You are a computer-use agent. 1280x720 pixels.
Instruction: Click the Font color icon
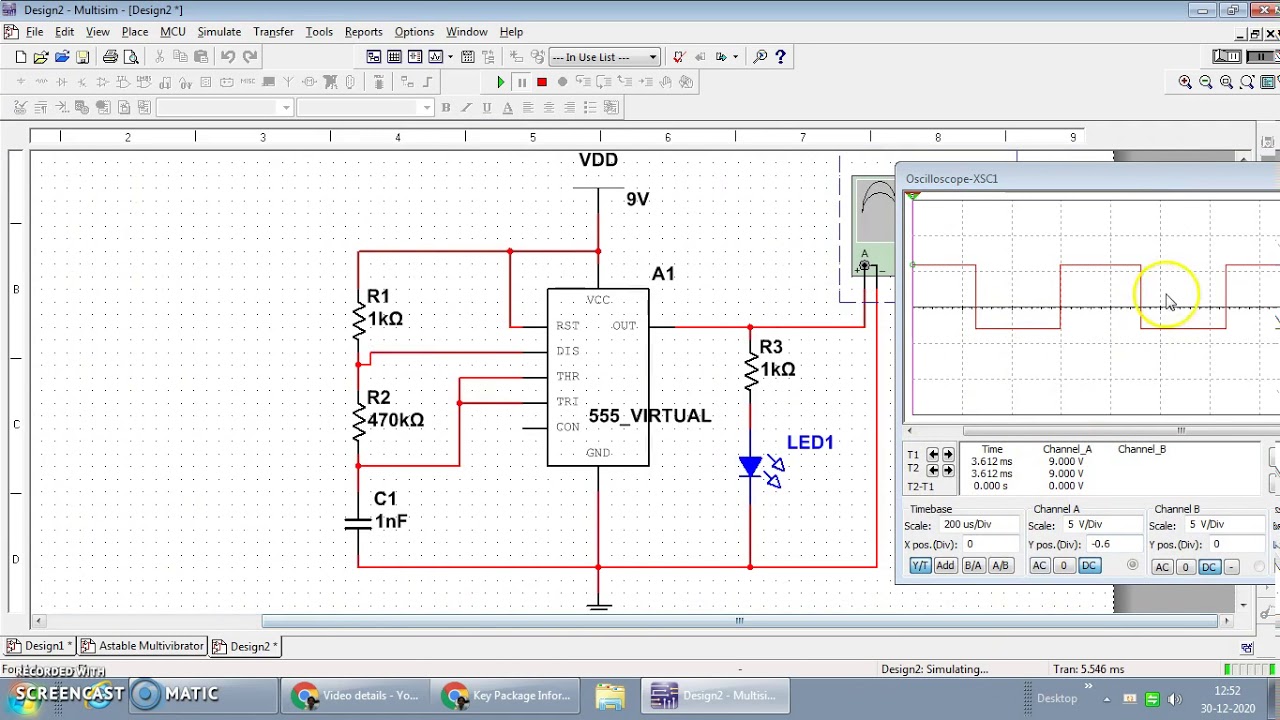point(508,107)
